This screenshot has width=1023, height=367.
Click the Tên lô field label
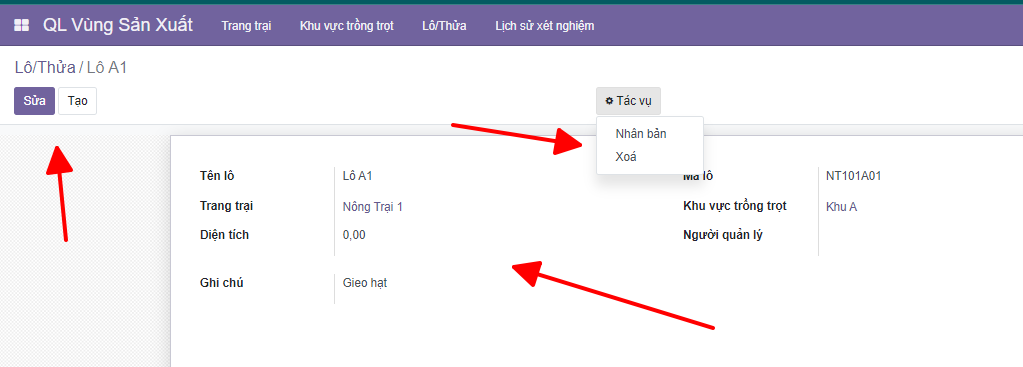217,175
